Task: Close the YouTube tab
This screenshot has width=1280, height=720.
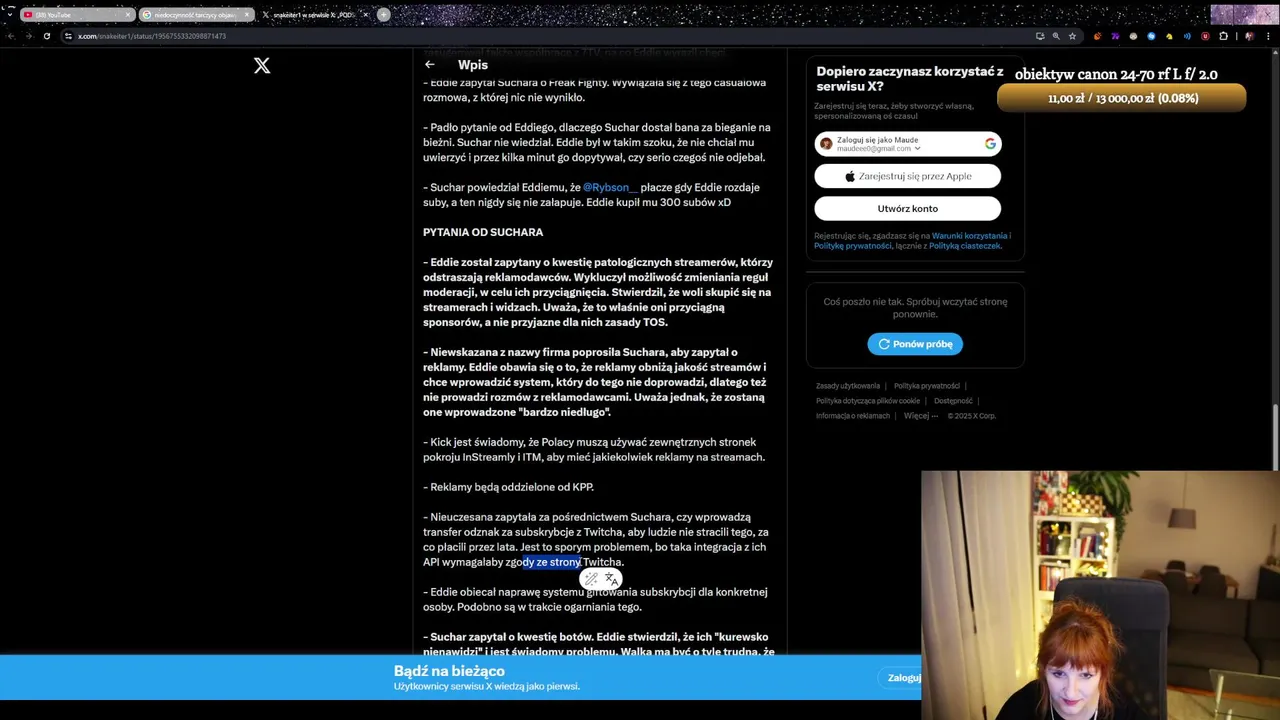Action: point(128,15)
